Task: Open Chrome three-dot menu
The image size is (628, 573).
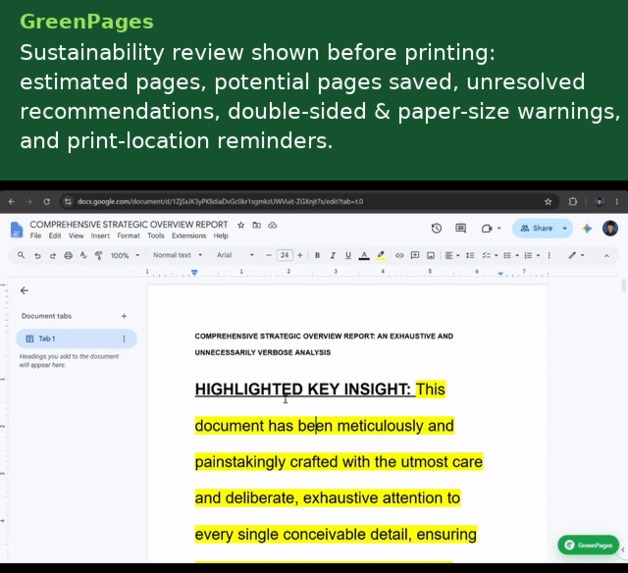Action: tap(617, 202)
